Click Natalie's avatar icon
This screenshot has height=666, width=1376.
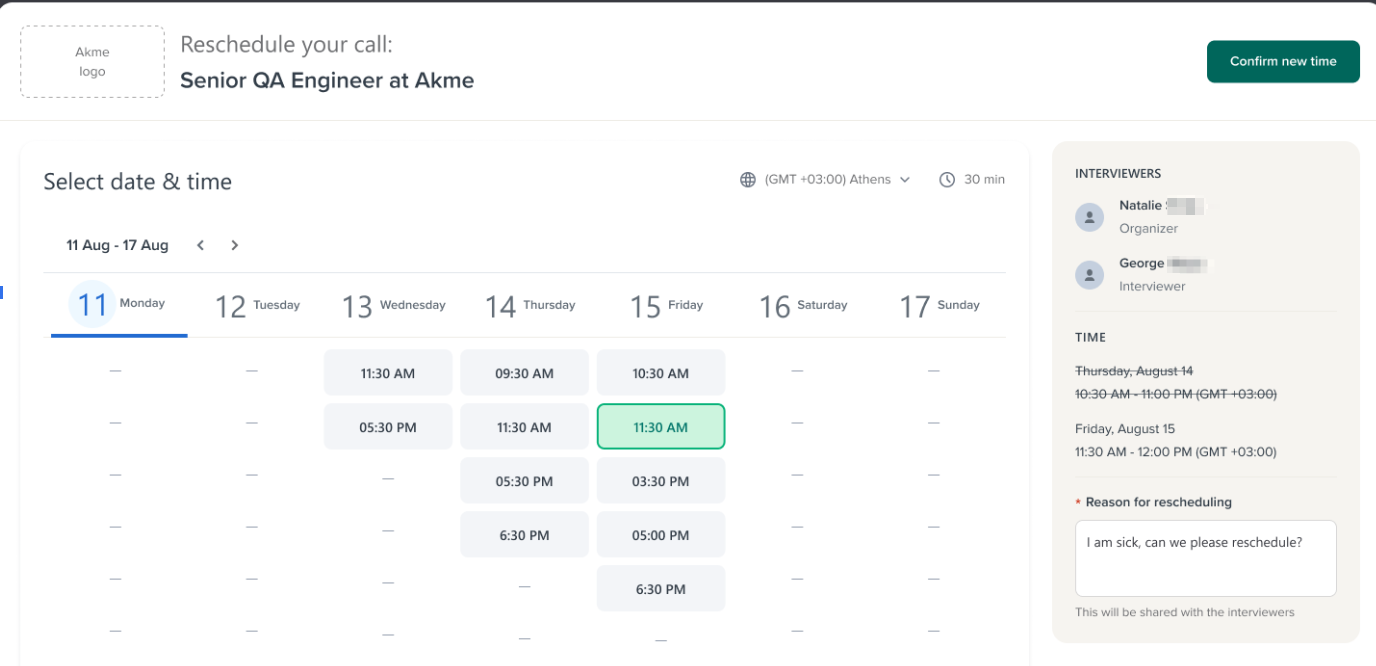[1089, 217]
